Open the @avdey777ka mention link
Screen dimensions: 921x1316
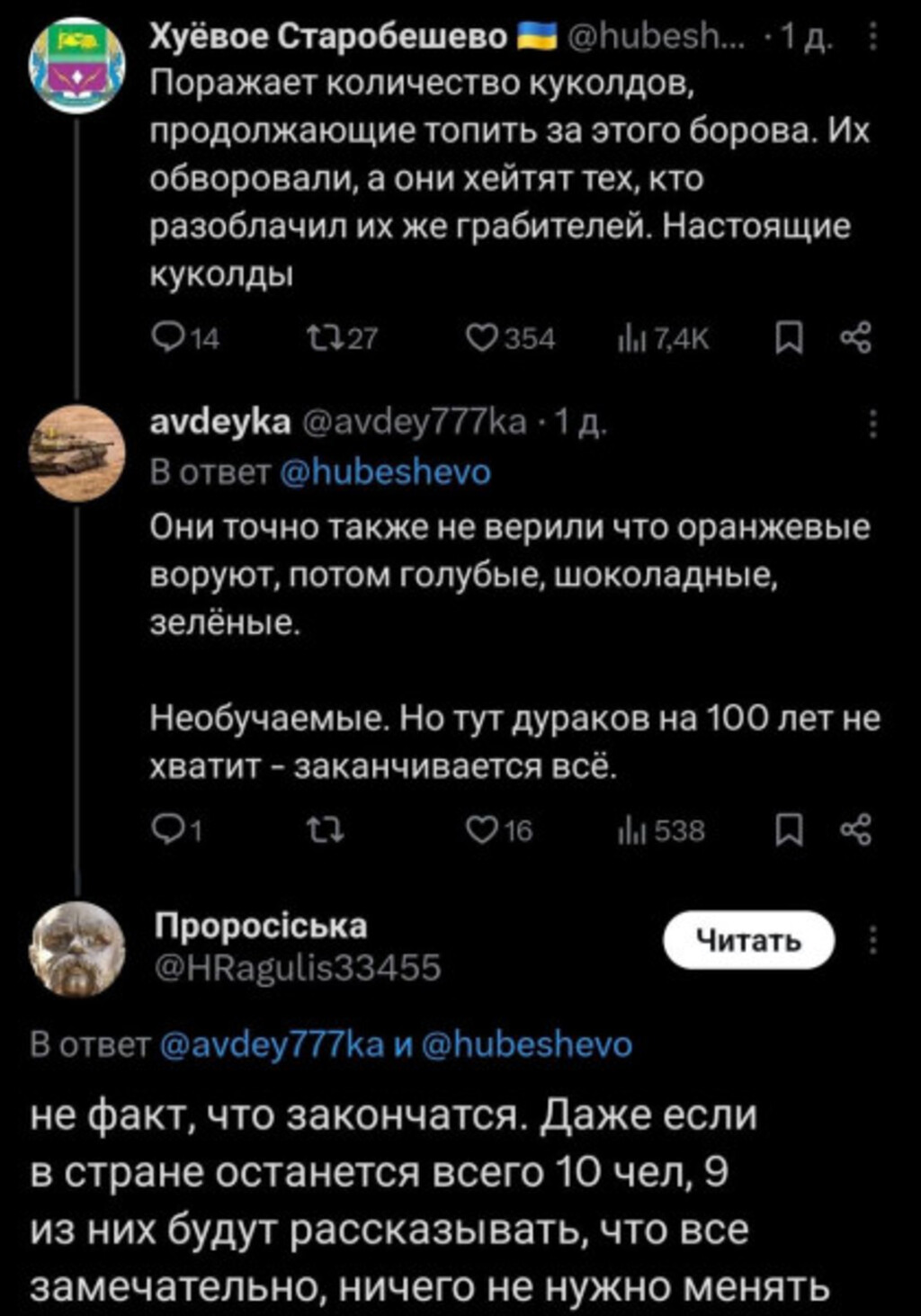coord(272,1044)
